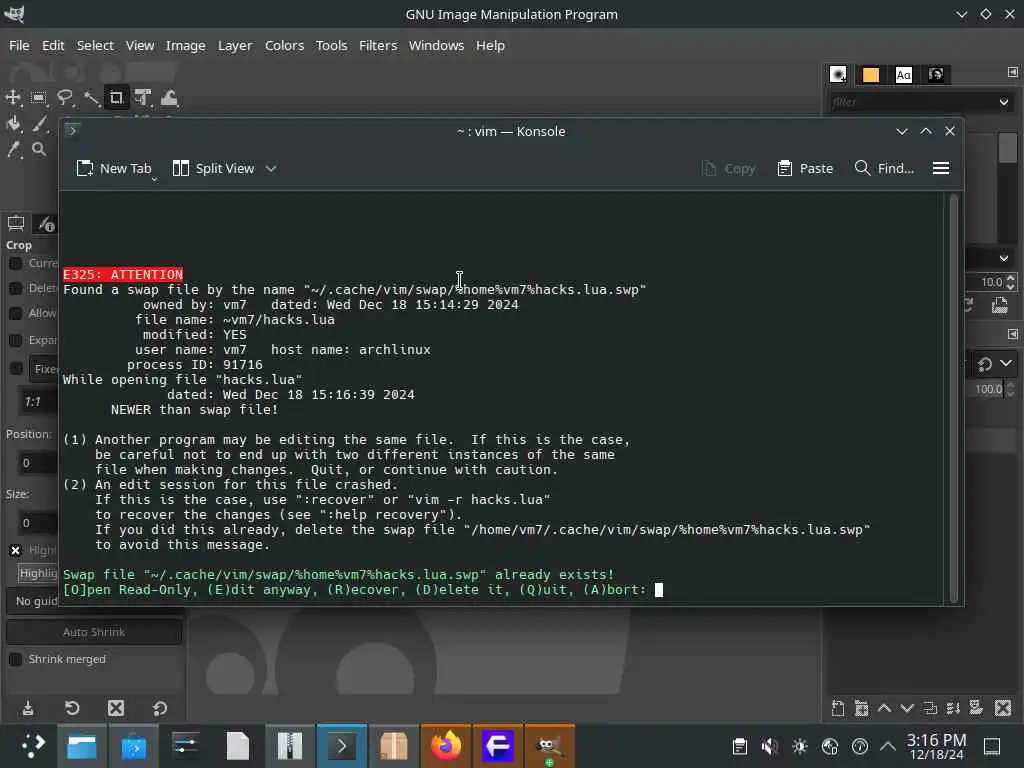This screenshot has width=1024, height=768.
Task: Open the brush tag dropdown below list
Action: 1004,258
